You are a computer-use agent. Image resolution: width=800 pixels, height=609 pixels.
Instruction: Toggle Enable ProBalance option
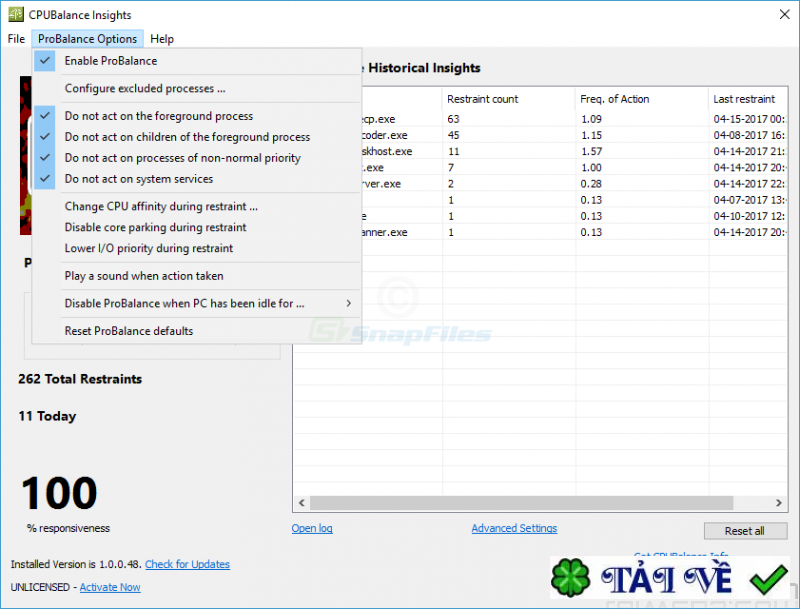pyautogui.click(x=196, y=61)
